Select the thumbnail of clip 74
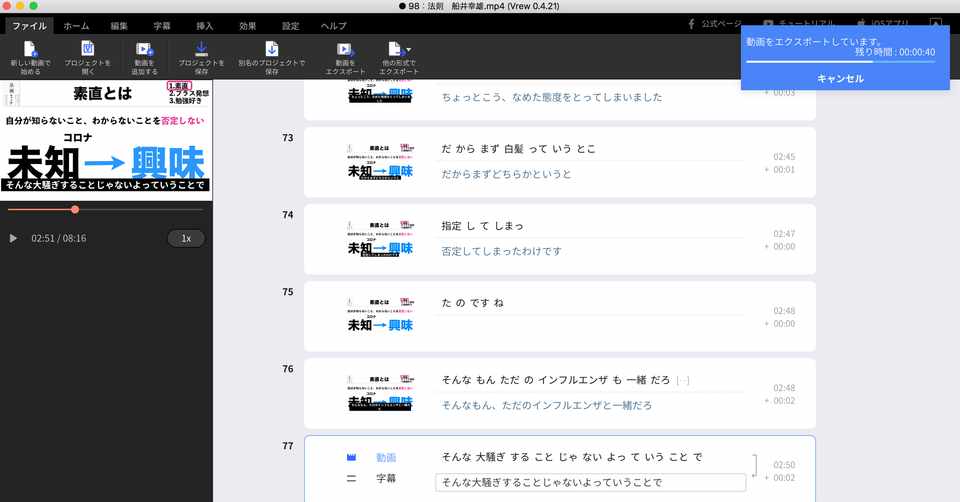Viewport: 960px width, 502px height. [380, 239]
